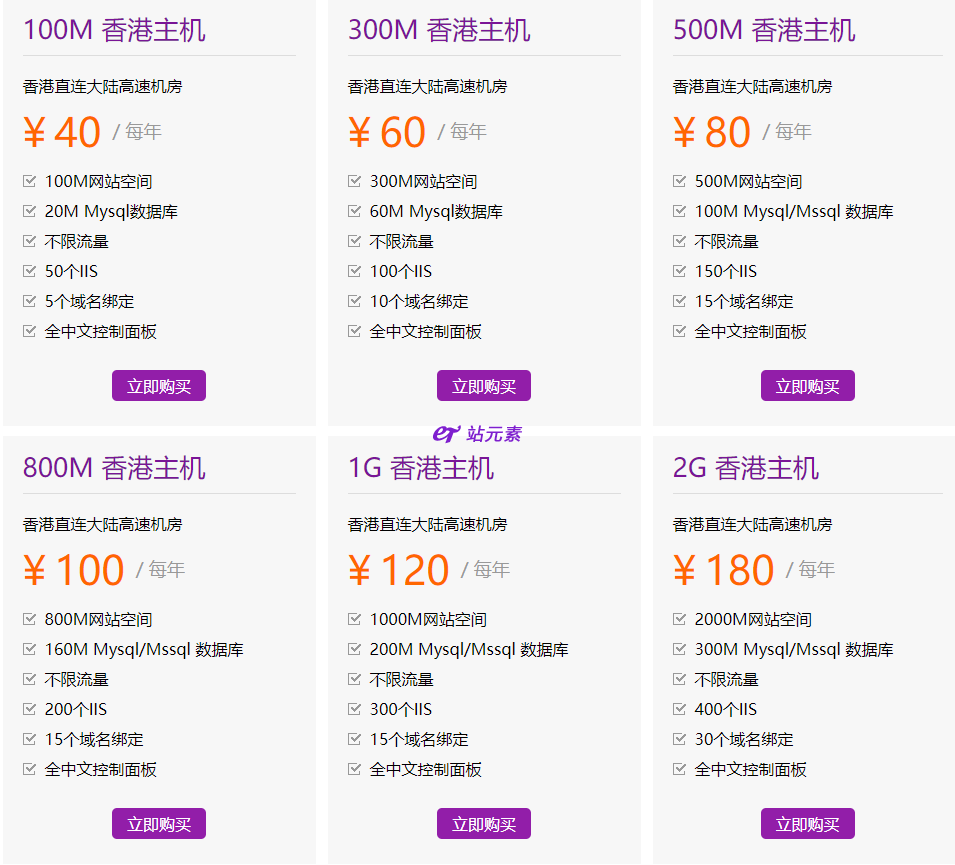Click check icon beside 800M网站空间
Viewport: 955px width, 865px height.
pos(29,619)
